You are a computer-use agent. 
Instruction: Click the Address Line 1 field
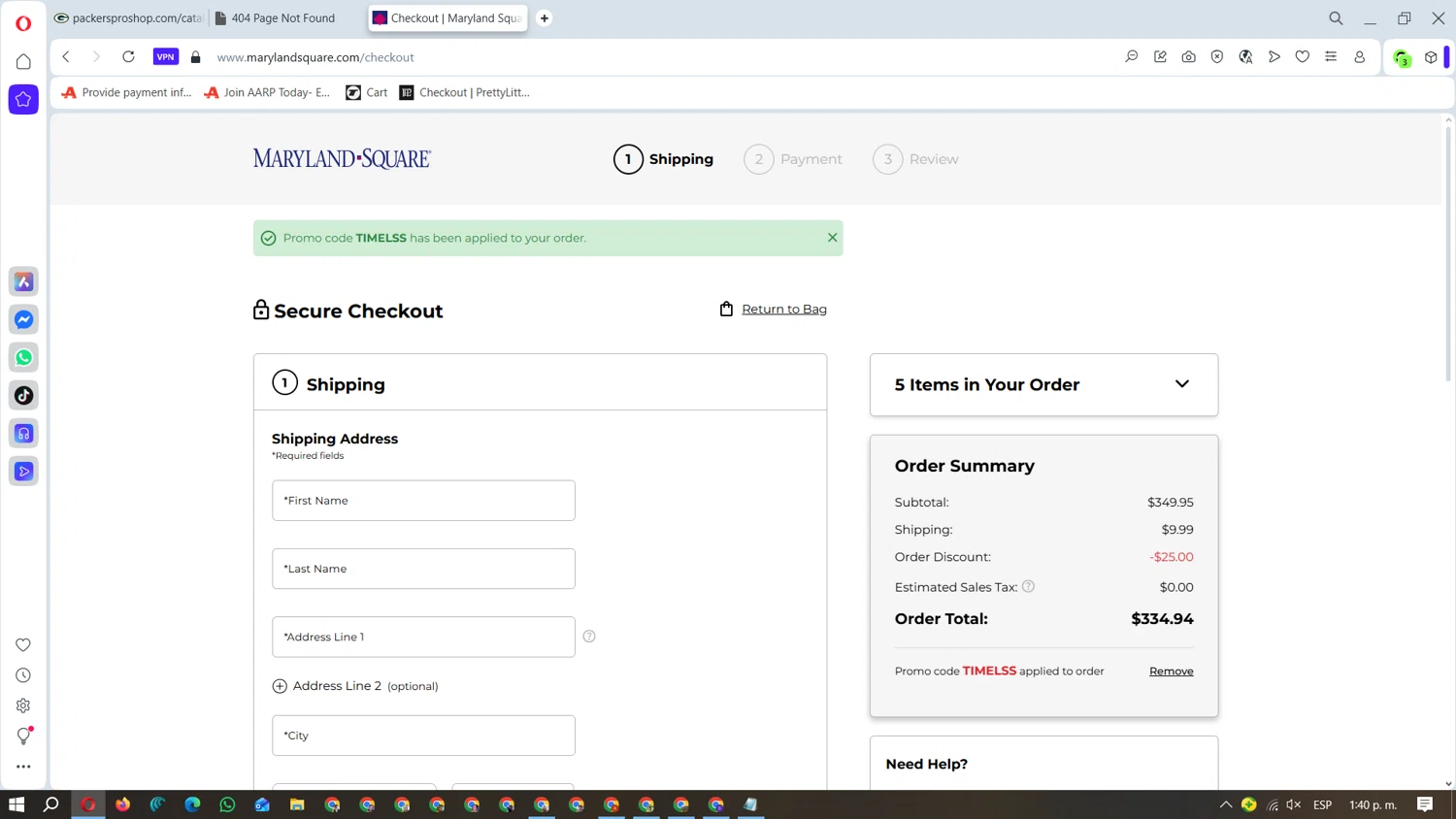[423, 637]
